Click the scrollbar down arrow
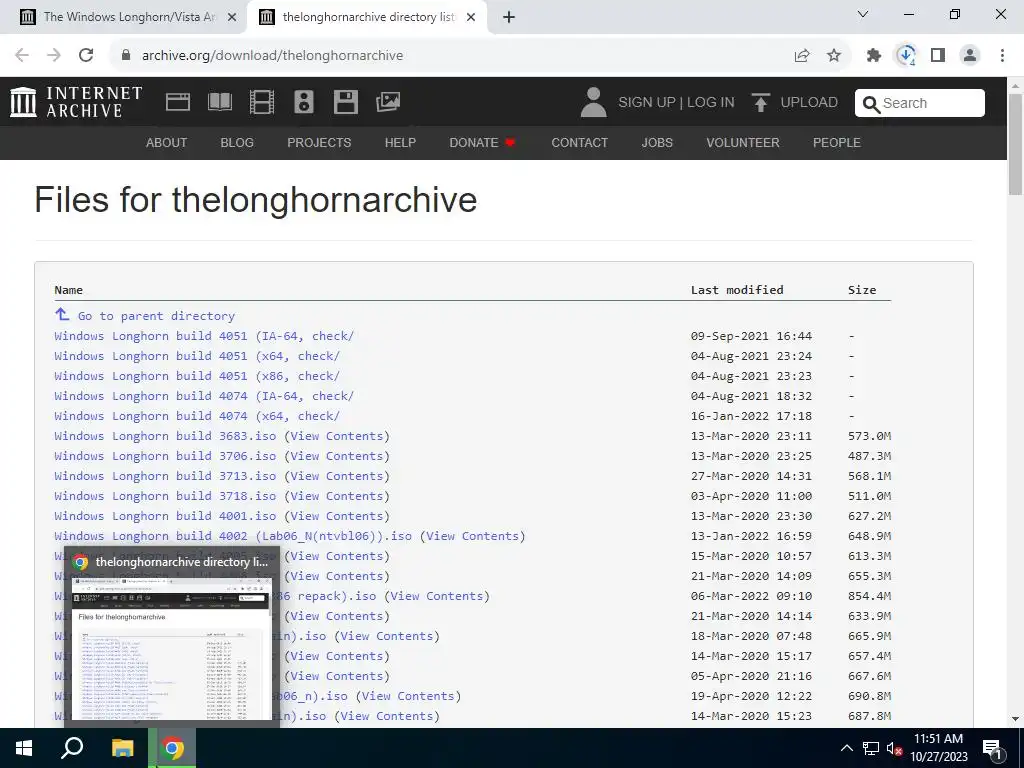 (x=1015, y=719)
